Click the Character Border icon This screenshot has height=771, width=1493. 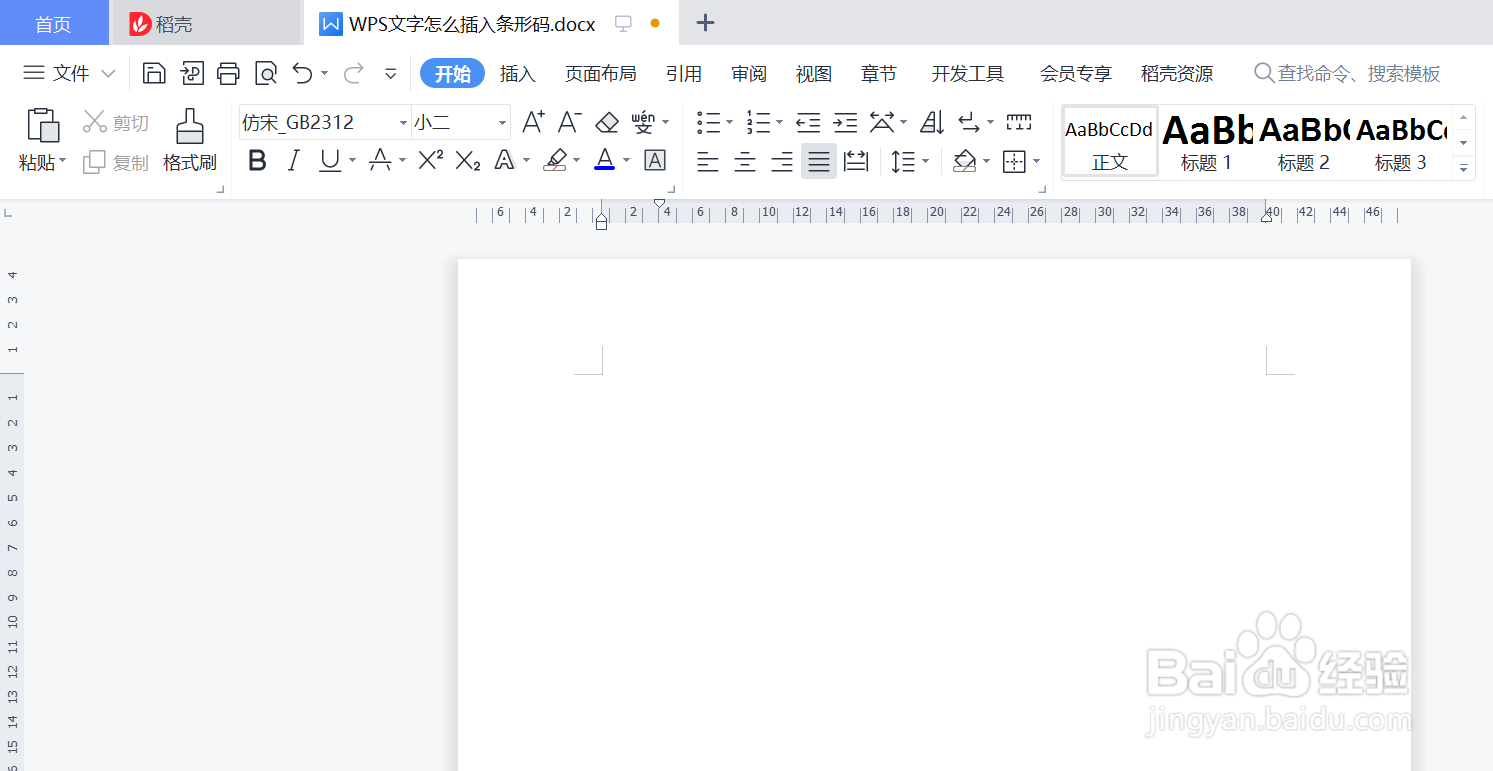pyautogui.click(x=655, y=160)
